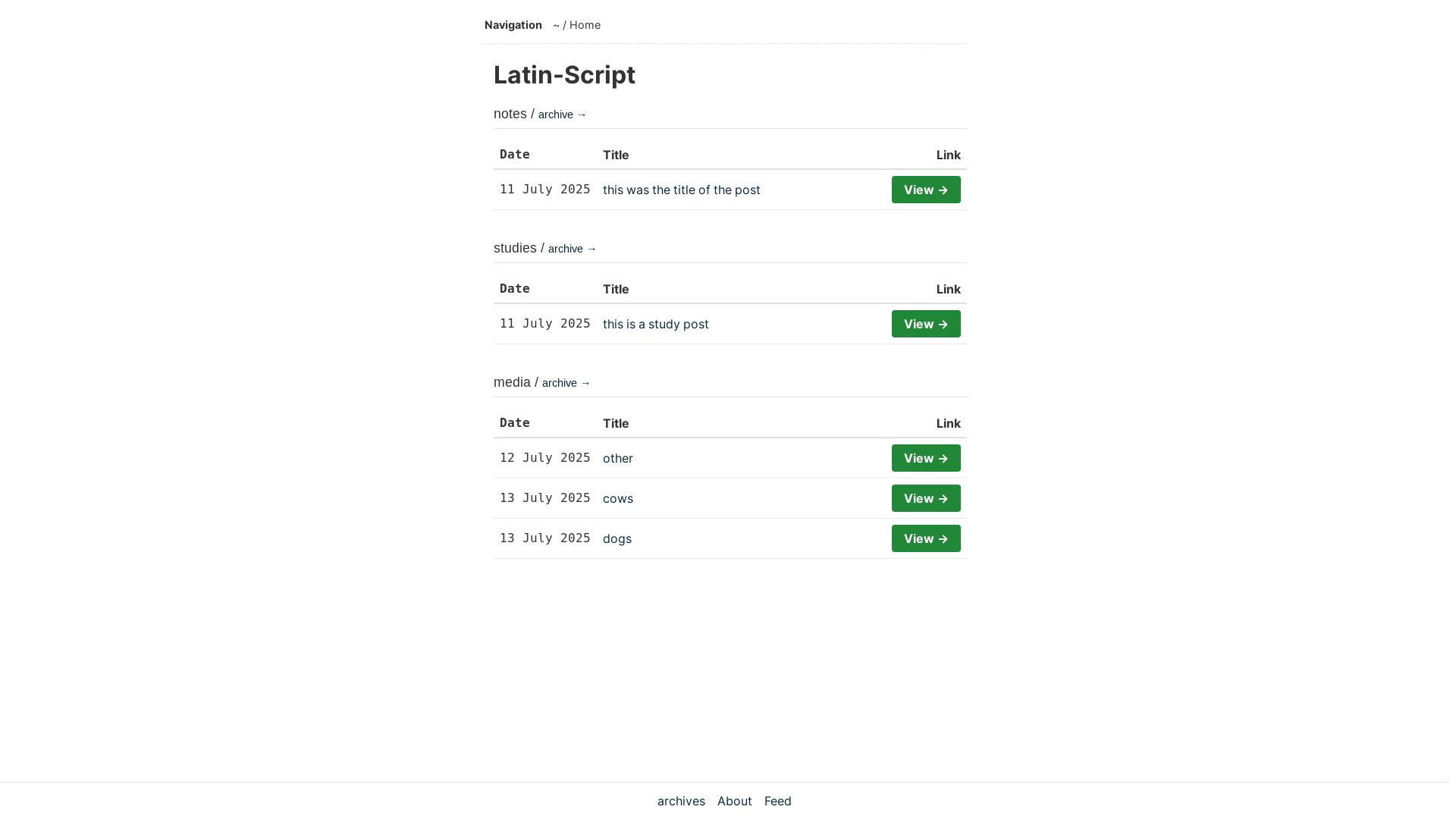Click the Link header in studies table
This screenshot has height=819, width=1456.
(948, 289)
